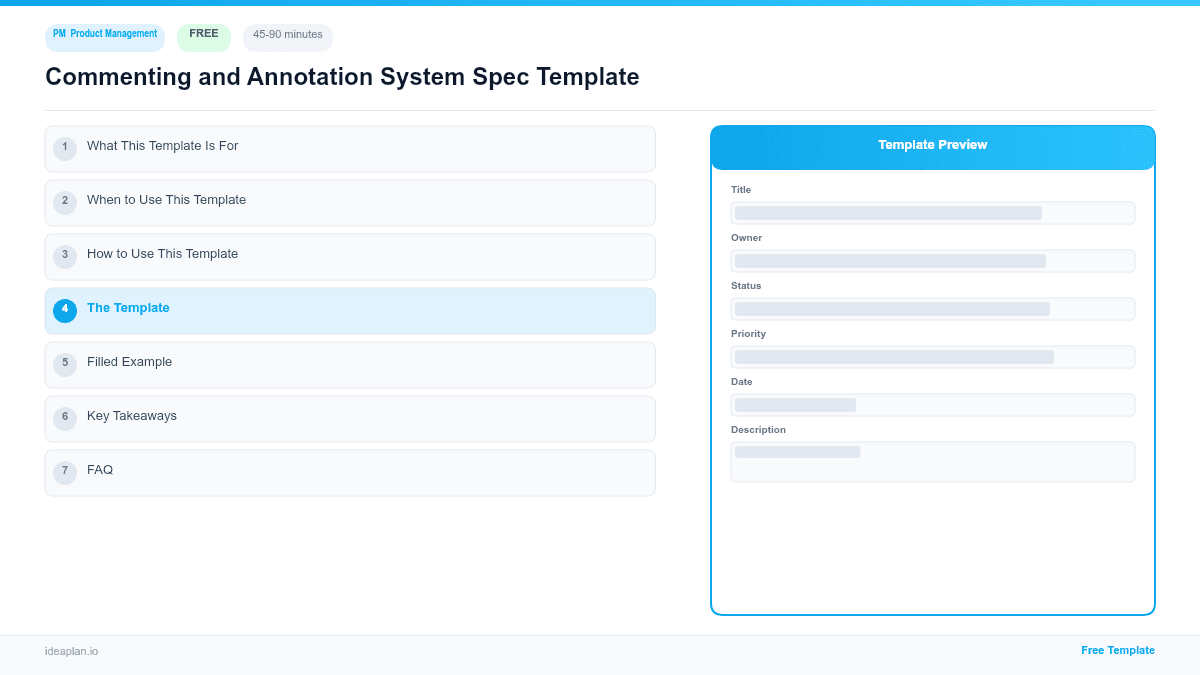Screen dimensions: 1200x675
Task: Click the FREE pricing badge
Action: pos(203,33)
